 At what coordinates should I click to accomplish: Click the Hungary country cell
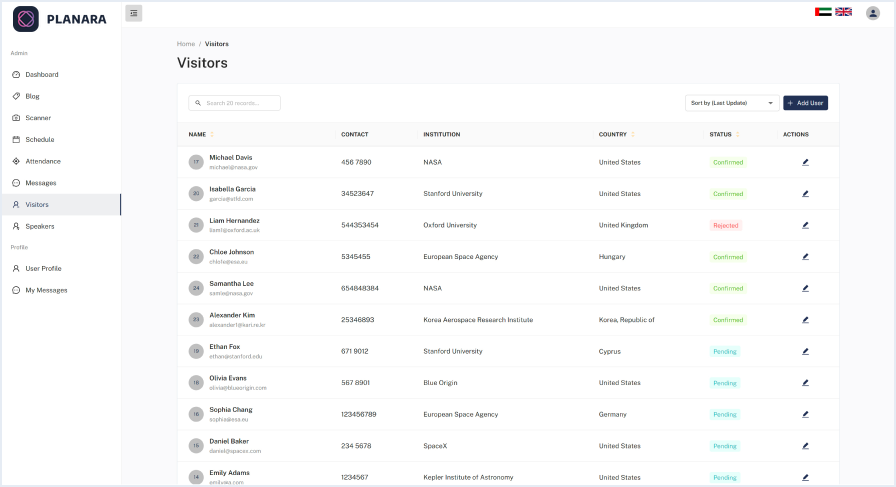pyautogui.click(x=611, y=257)
